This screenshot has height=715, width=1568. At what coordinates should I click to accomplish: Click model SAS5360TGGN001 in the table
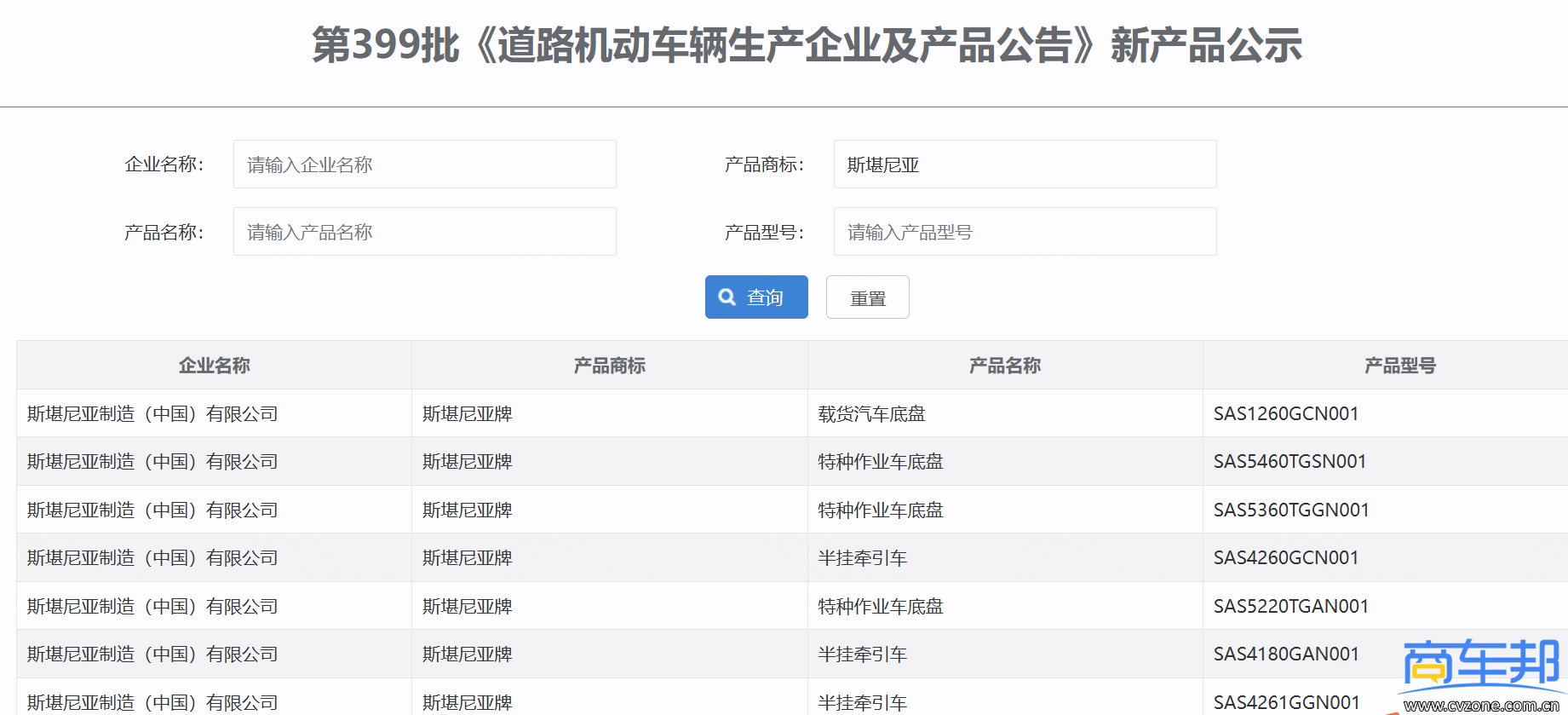coord(1291,510)
